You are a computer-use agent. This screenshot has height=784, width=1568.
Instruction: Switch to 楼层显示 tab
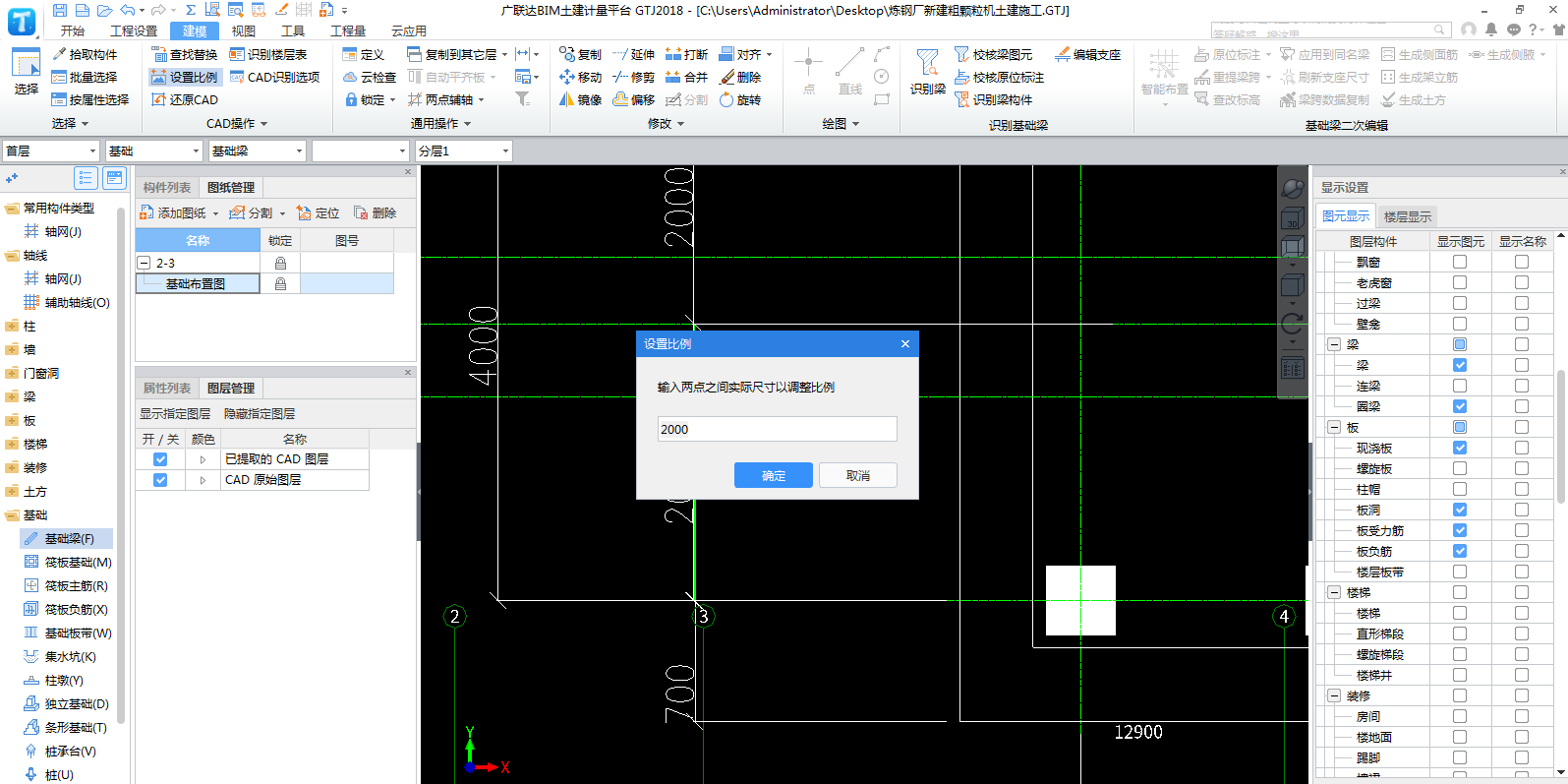(1408, 216)
